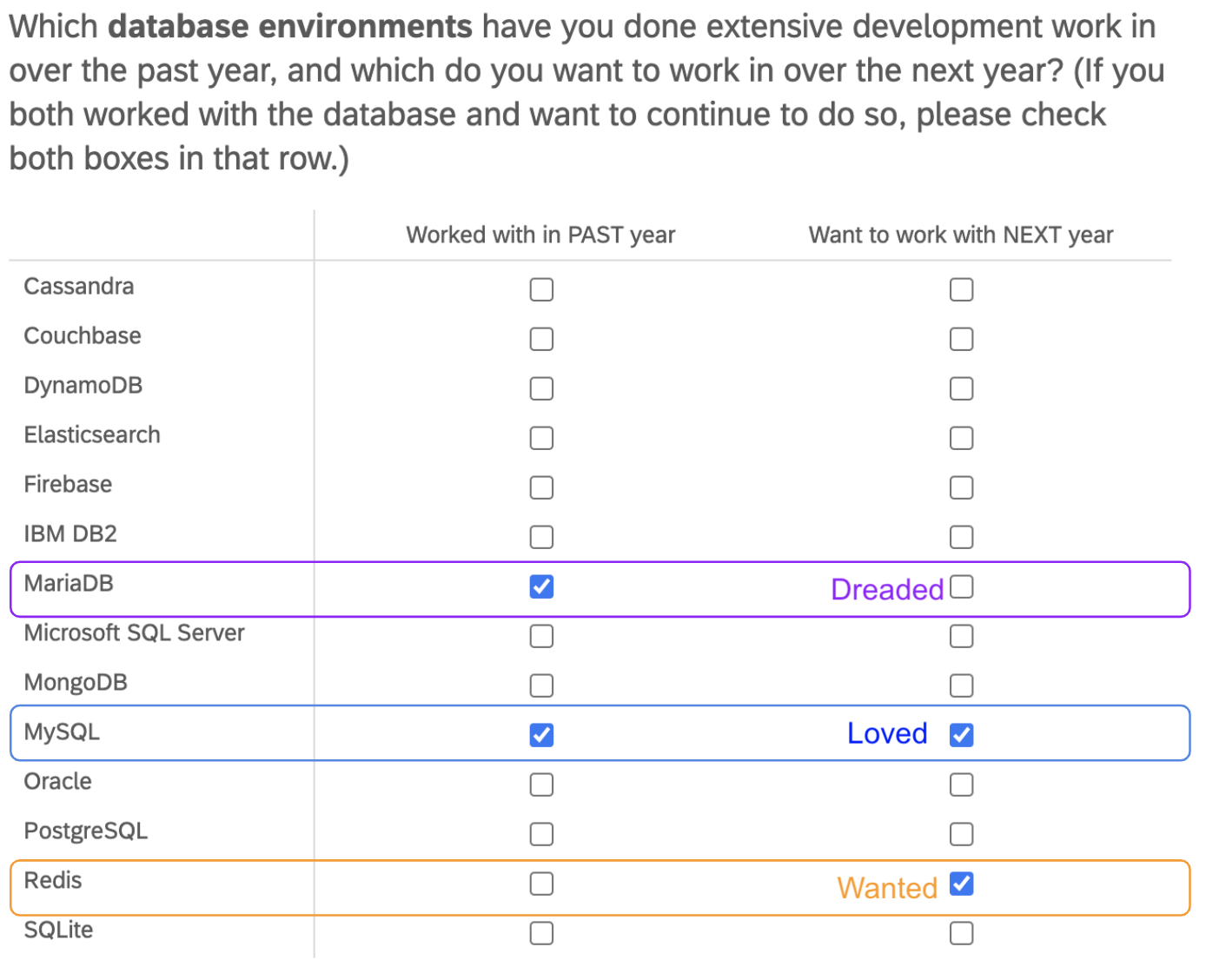Image resolution: width=1206 pixels, height=980 pixels.
Task: Tick Couchbase NEXT year checkbox
Action: 961,339
